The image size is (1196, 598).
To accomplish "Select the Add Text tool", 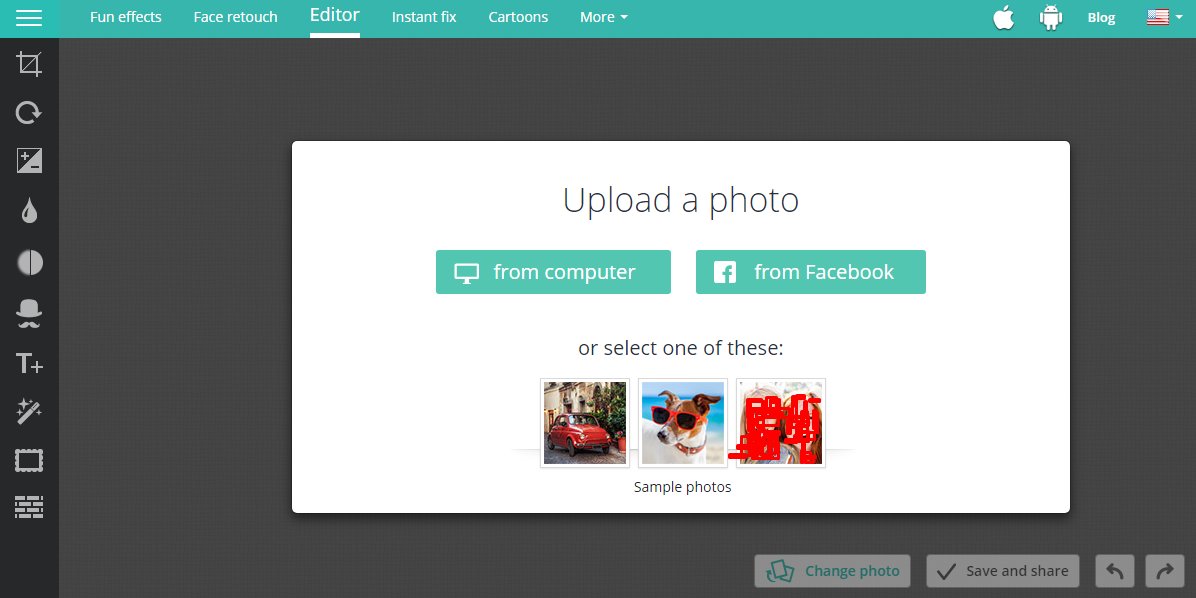I will click(x=29, y=363).
